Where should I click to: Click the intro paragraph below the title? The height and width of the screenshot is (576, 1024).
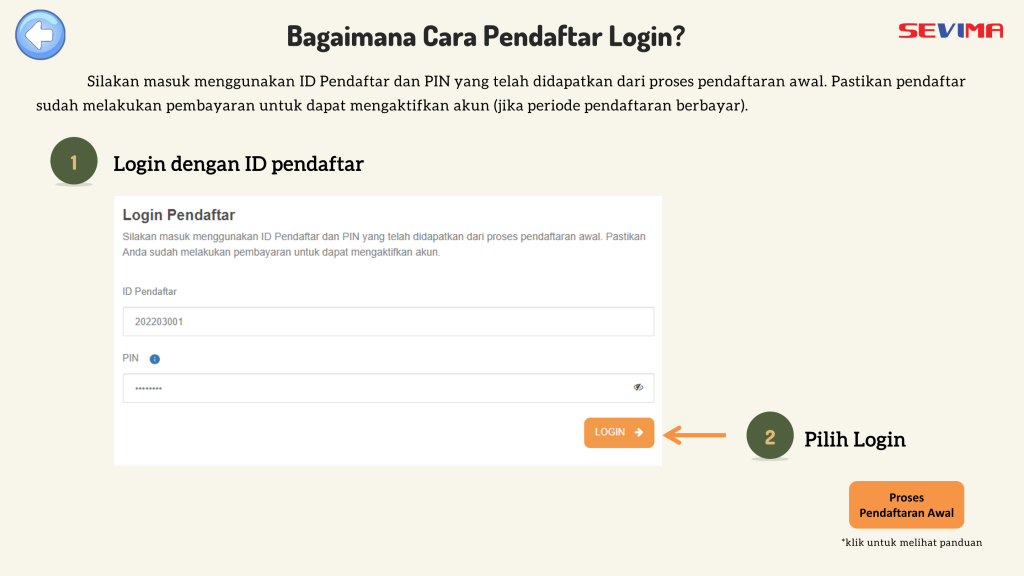[500, 93]
